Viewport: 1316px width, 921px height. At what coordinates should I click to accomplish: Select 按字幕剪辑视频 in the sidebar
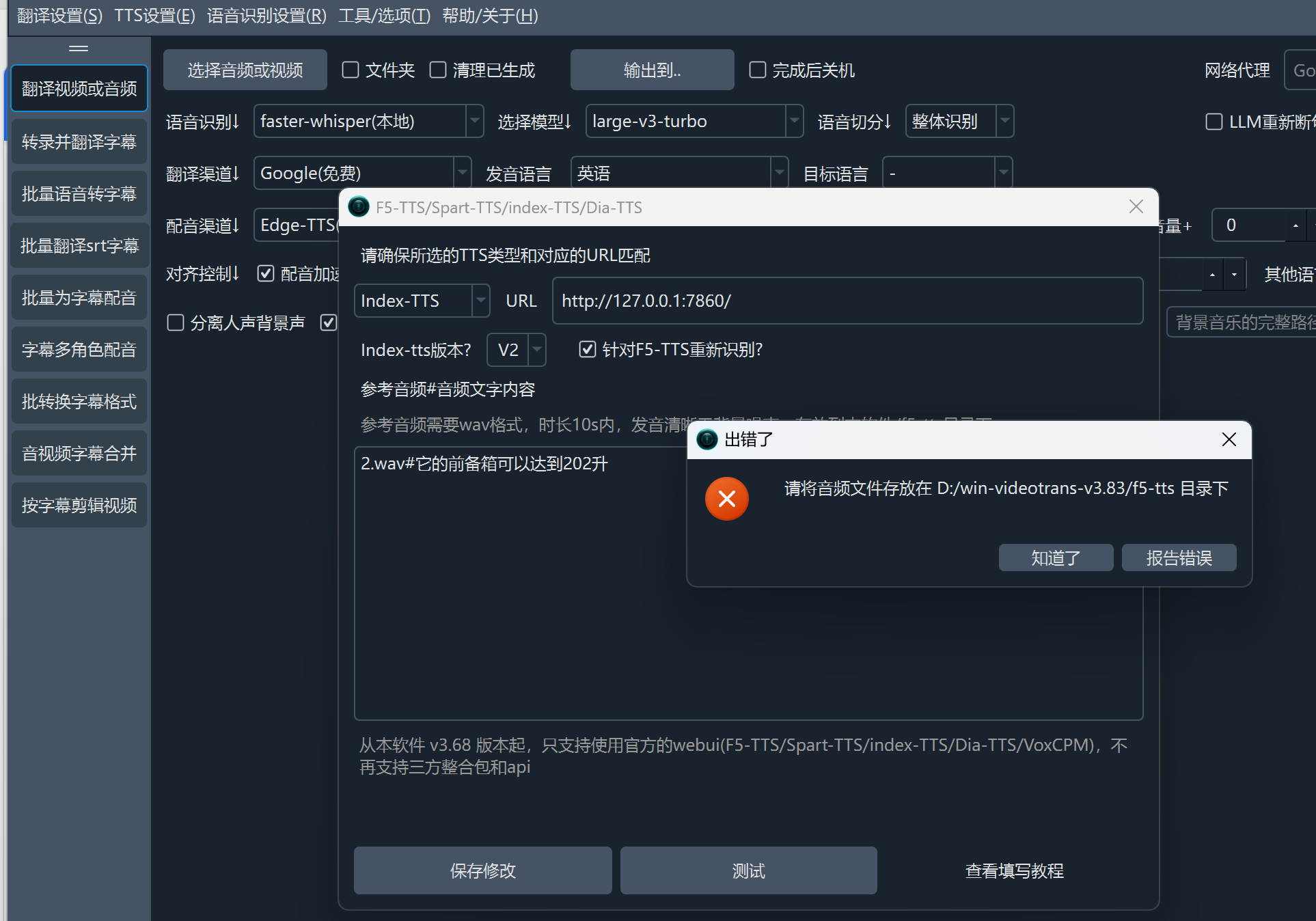point(79,504)
